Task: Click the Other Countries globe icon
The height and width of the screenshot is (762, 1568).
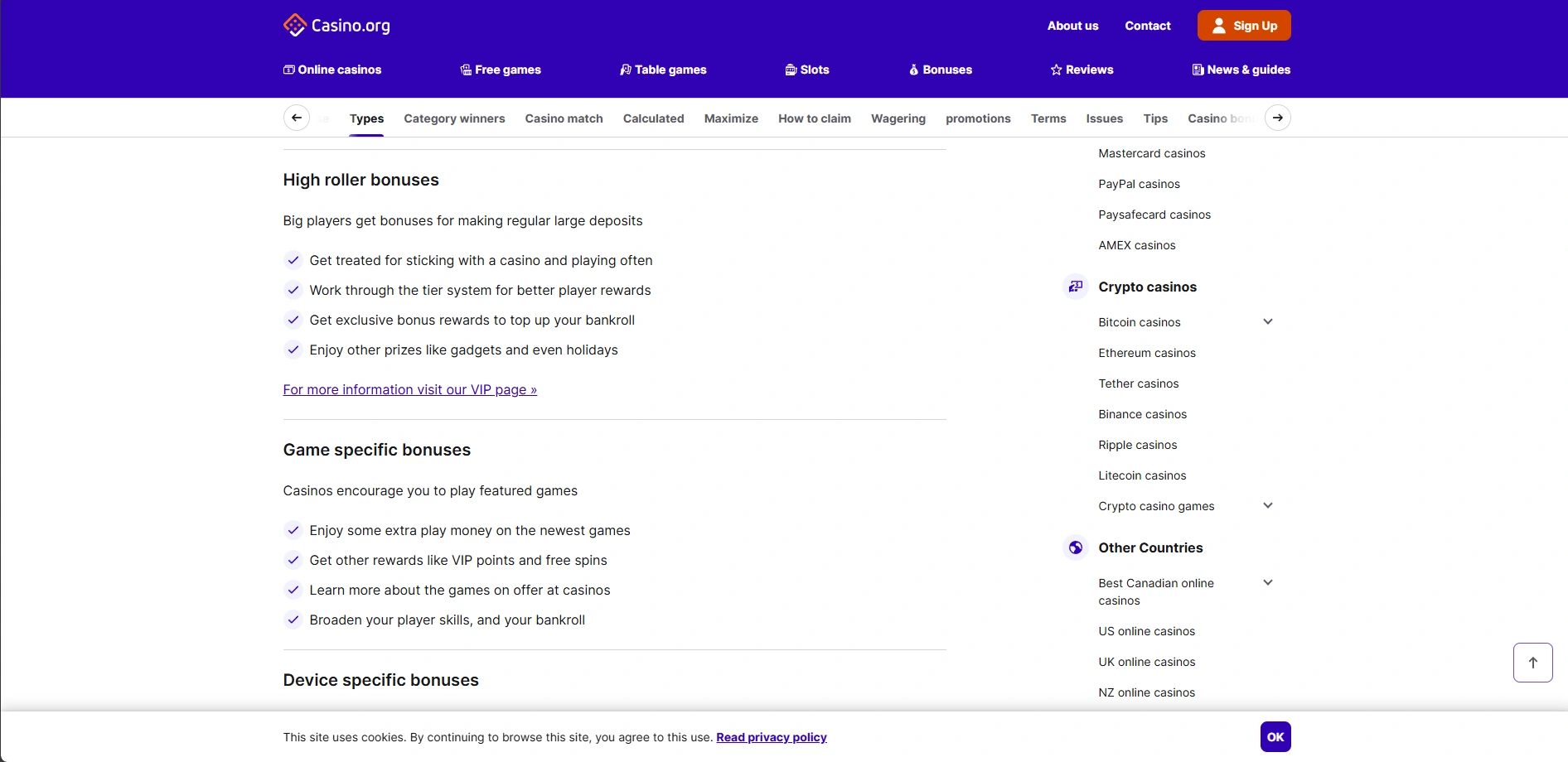Action: click(1075, 547)
